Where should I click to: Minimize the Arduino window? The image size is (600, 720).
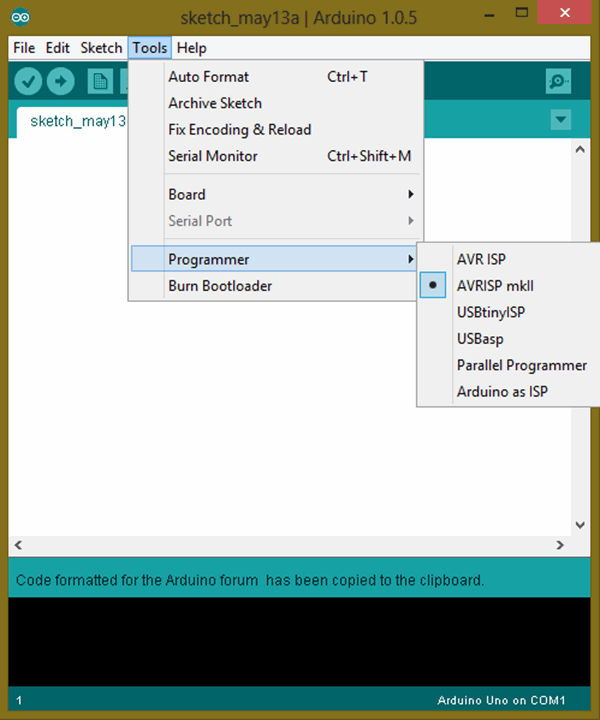489,16
